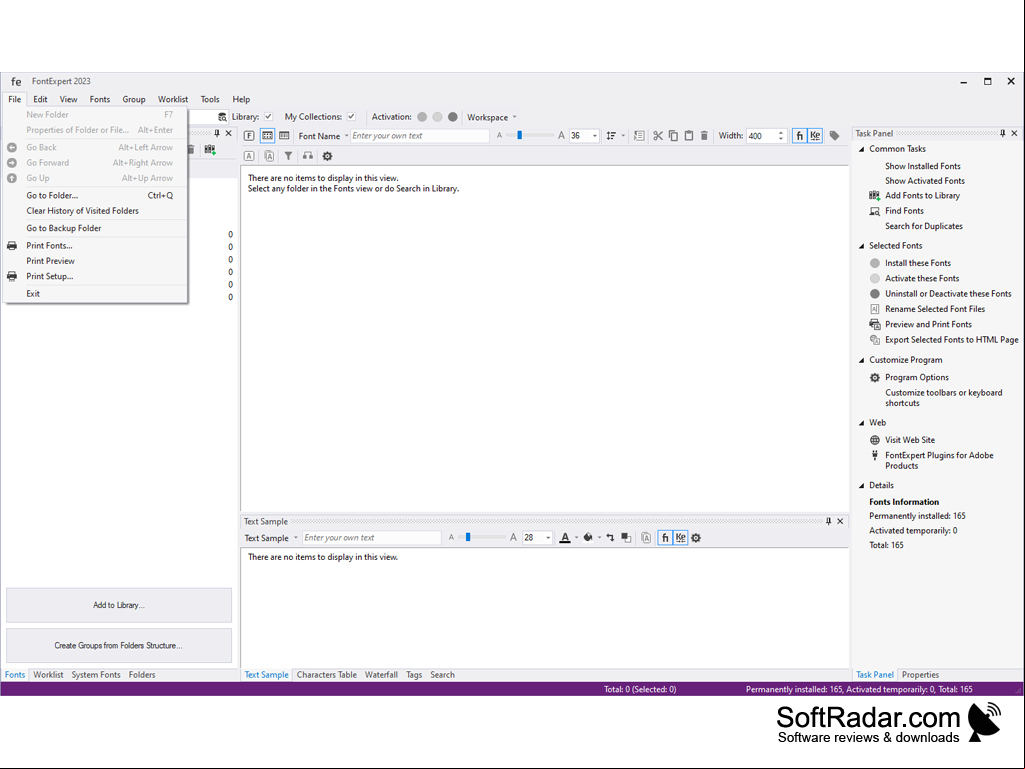Collapse the Web section

coord(862,423)
